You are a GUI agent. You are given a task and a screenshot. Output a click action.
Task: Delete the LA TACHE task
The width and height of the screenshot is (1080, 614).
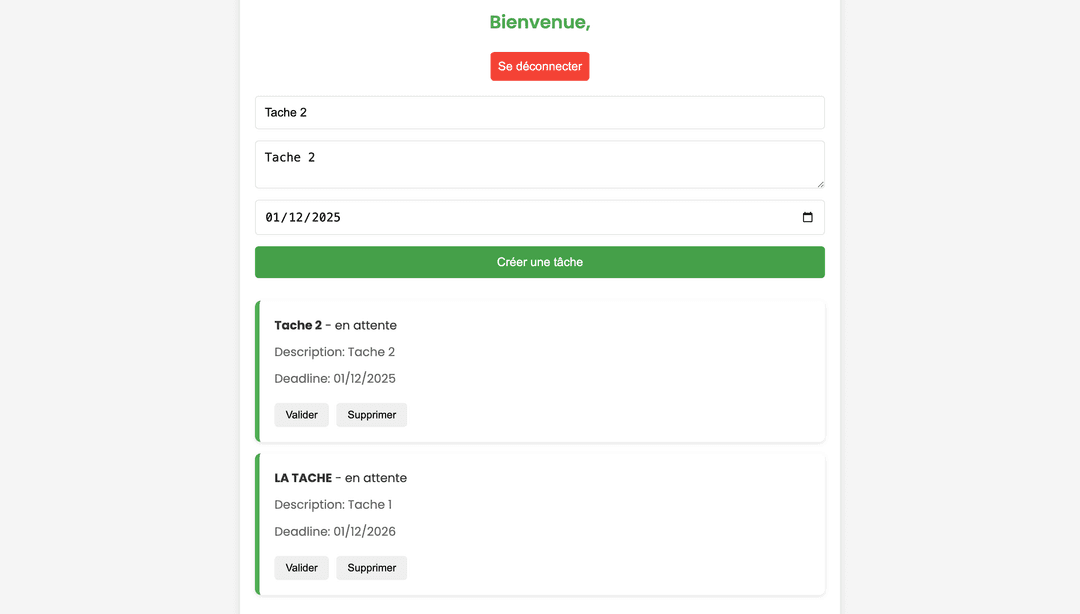tap(371, 568)
